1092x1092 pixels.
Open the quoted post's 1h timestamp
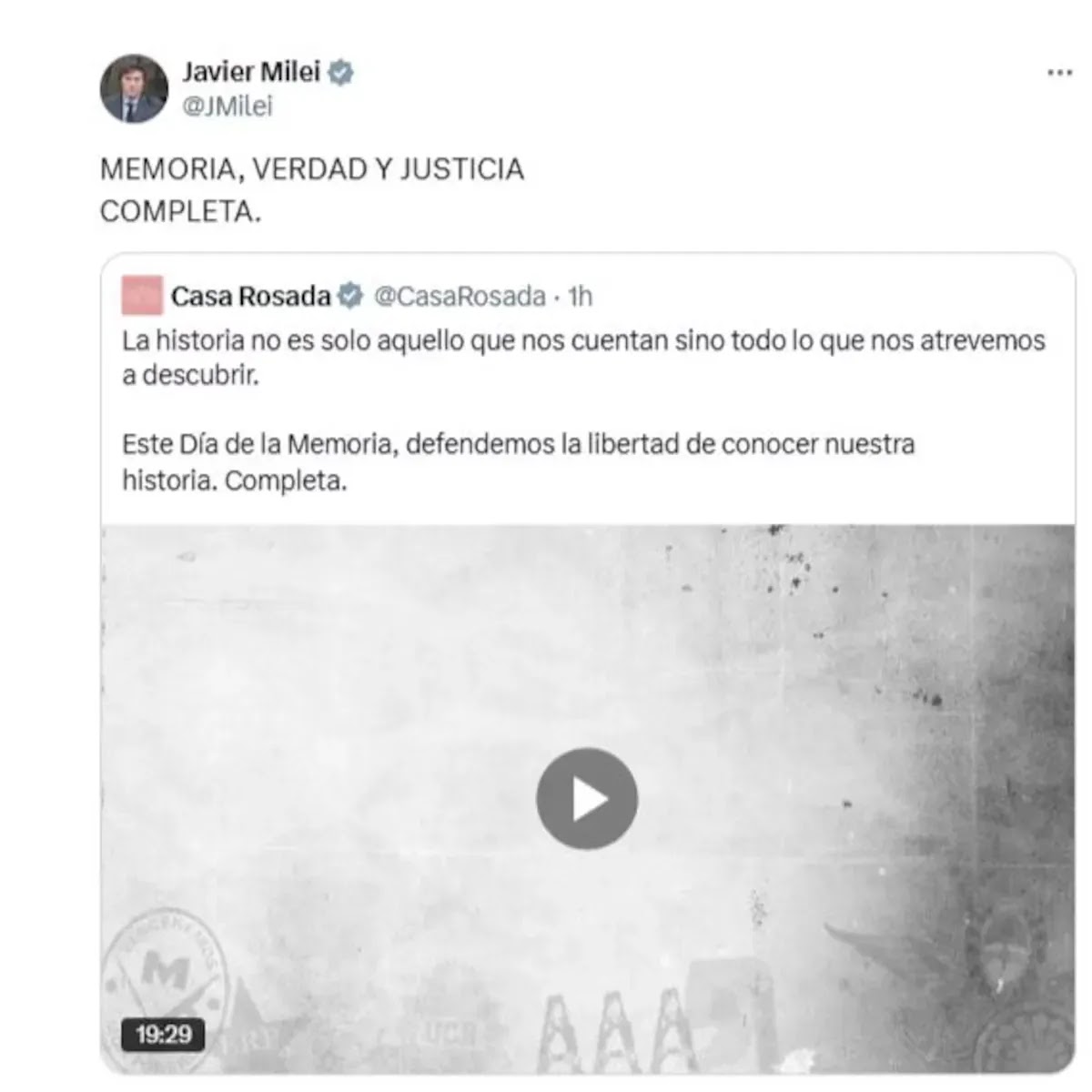click(x=580, y=297)
